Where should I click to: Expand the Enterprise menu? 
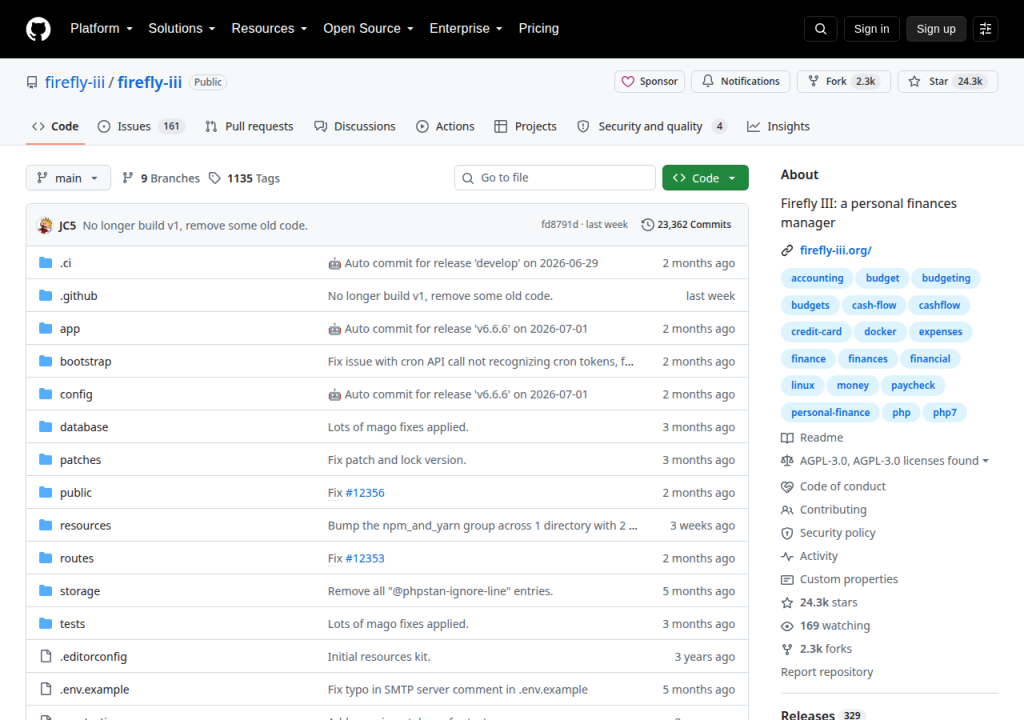point(466,29)
